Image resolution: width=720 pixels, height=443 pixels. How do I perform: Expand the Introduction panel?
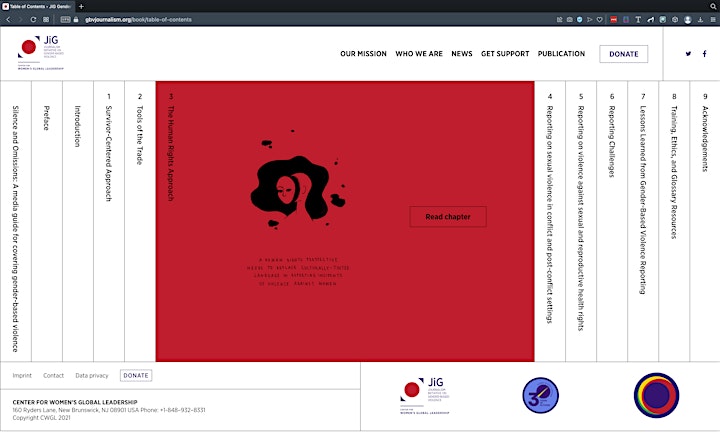click(x=78, y=221)
